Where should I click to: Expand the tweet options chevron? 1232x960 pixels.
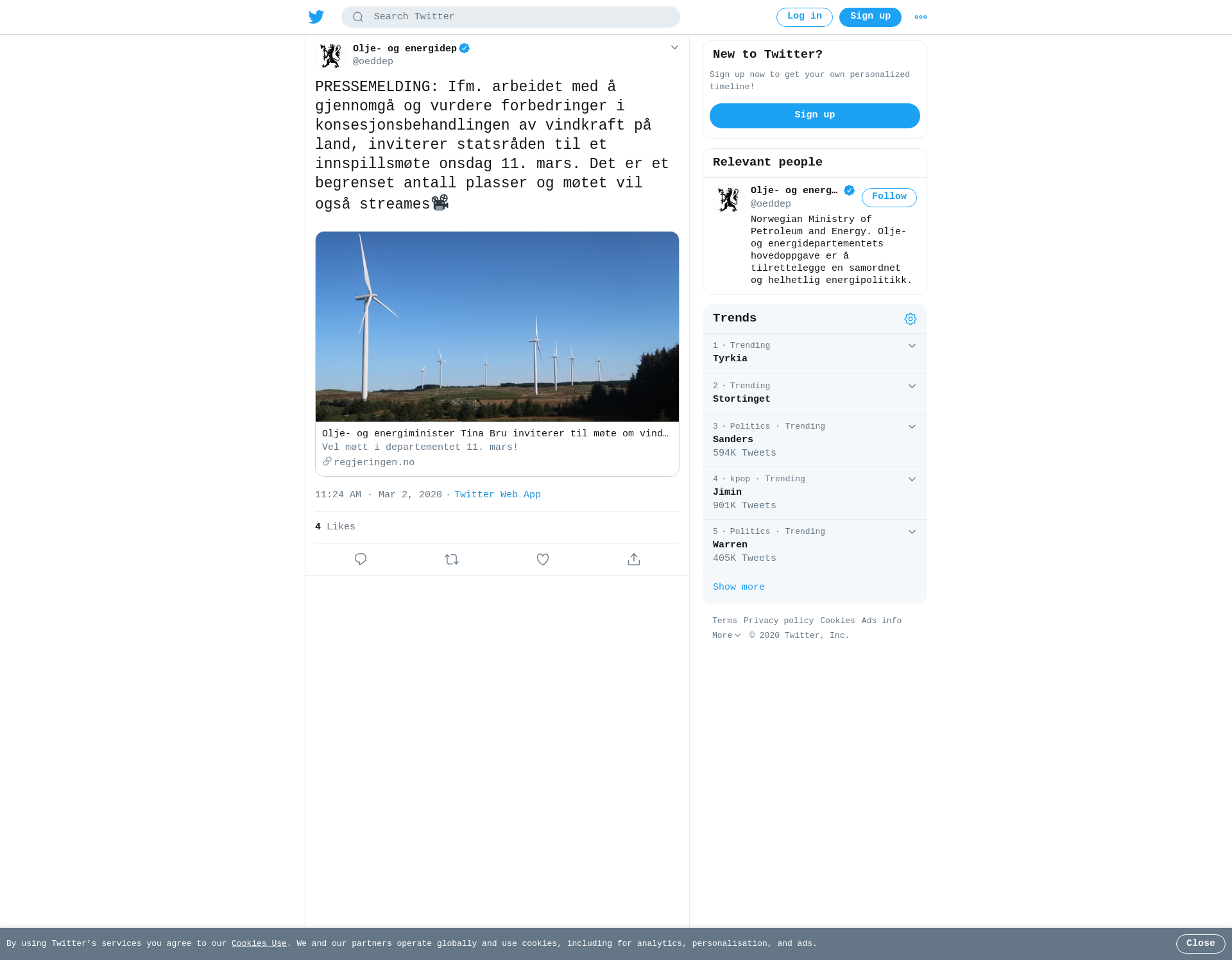point(674,47)
